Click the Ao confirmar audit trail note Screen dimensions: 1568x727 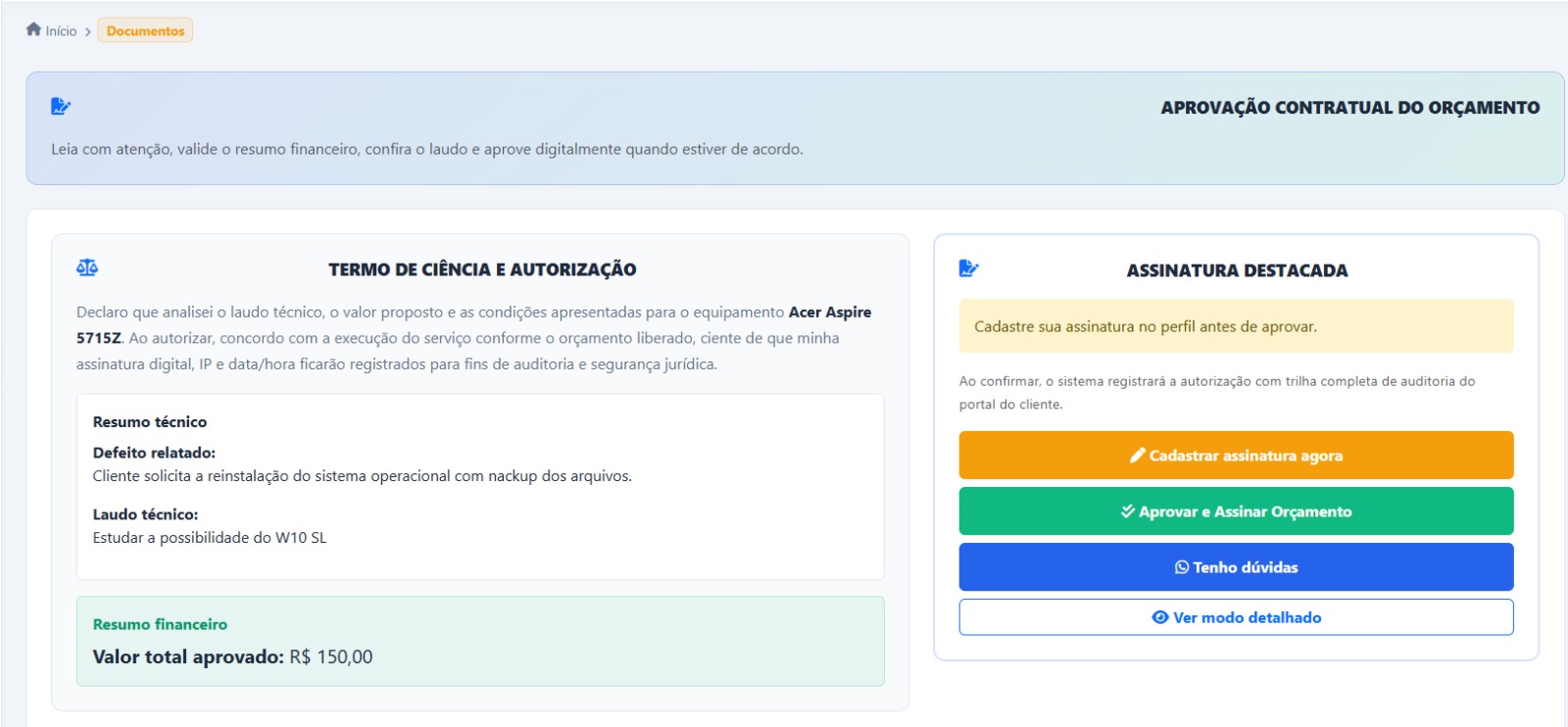tap(1216, 392)
